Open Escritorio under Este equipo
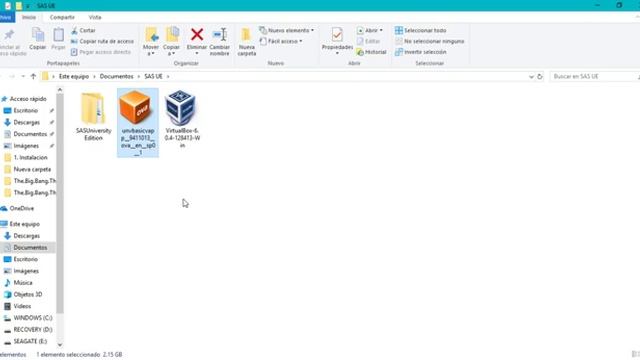The height and width of the screenshot is (360, 640). click(26, 259)
